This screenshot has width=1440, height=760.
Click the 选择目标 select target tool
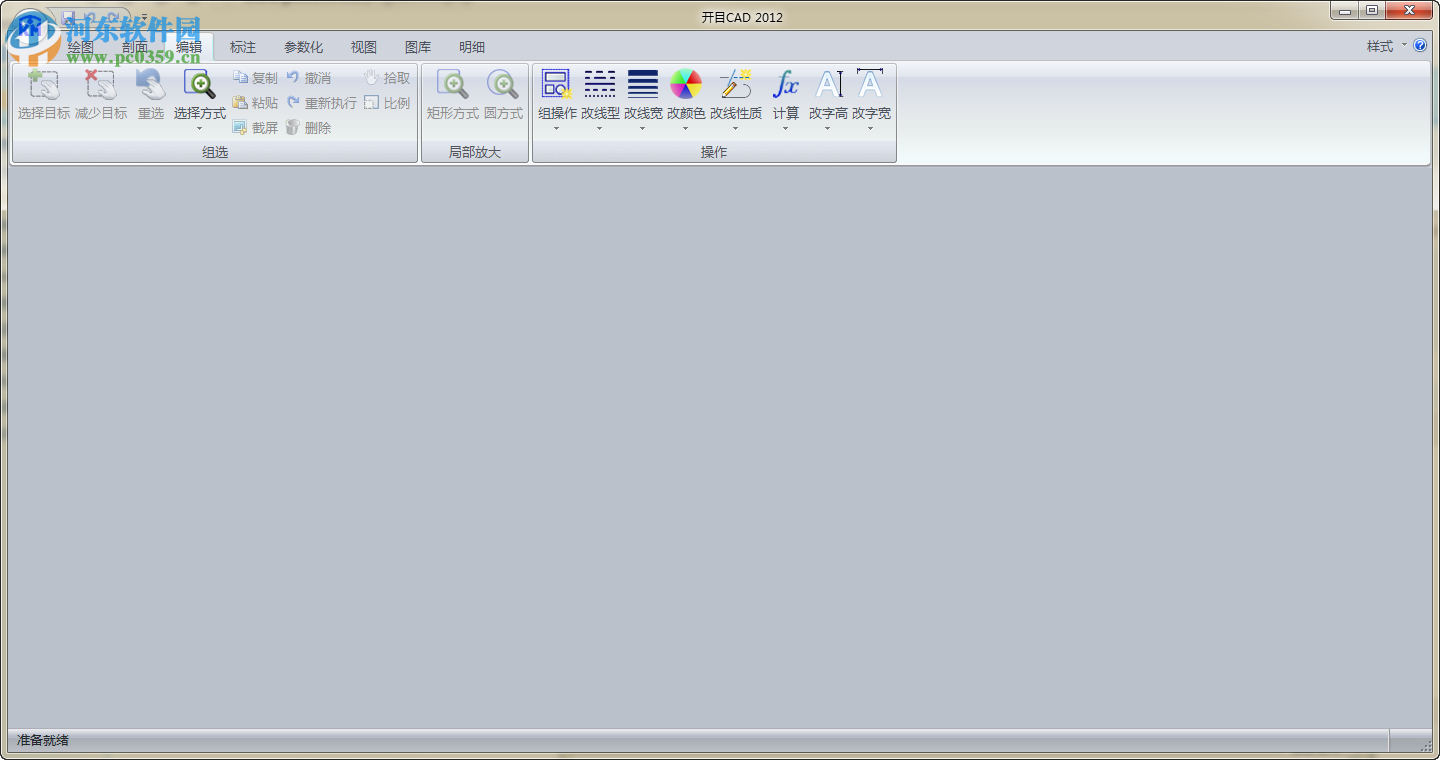pyautogui.click(x=44, y=96)
